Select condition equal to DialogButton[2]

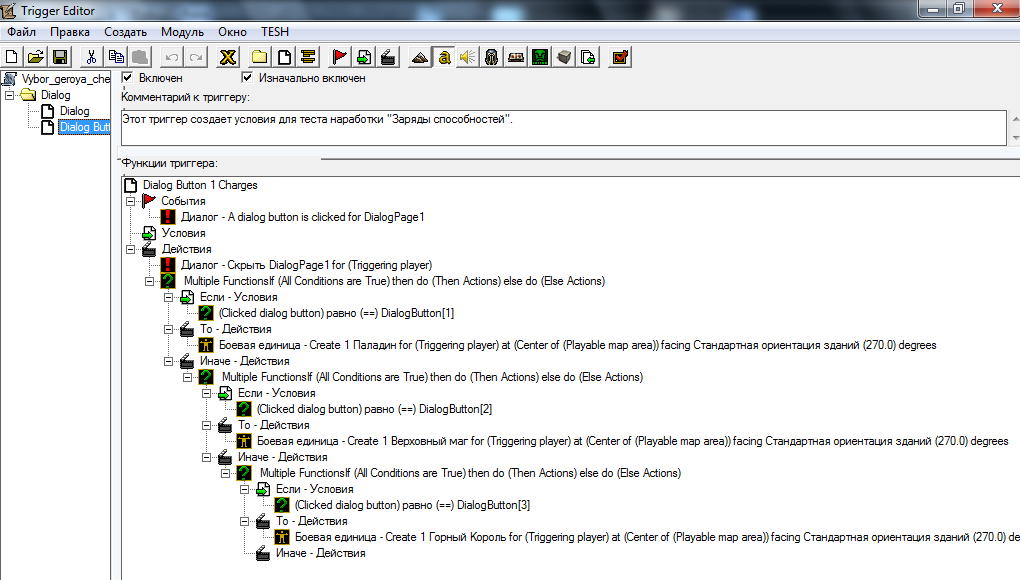tap(374, 409)
